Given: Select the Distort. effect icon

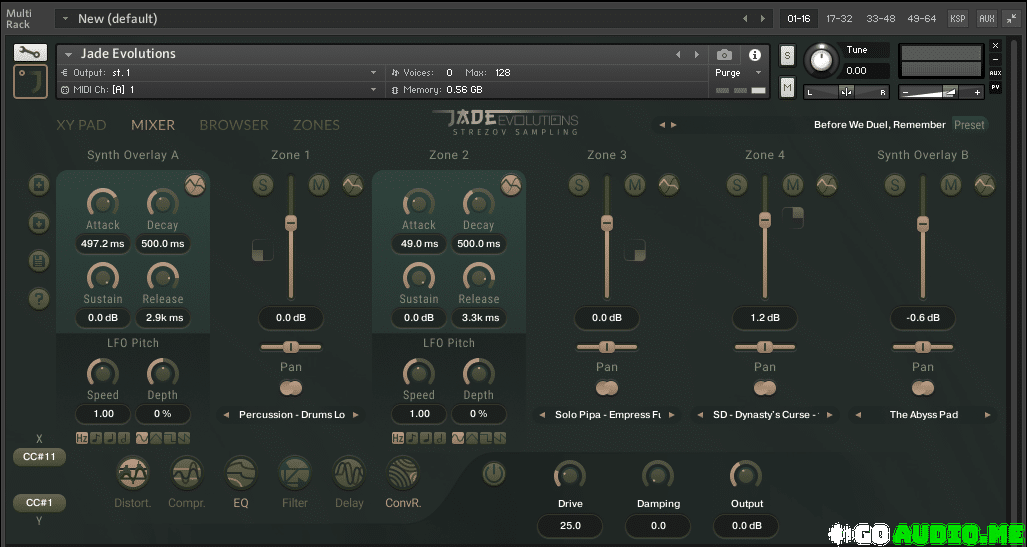Looking at the screenshot, I should pyautogui.click(x=133, y=473).
